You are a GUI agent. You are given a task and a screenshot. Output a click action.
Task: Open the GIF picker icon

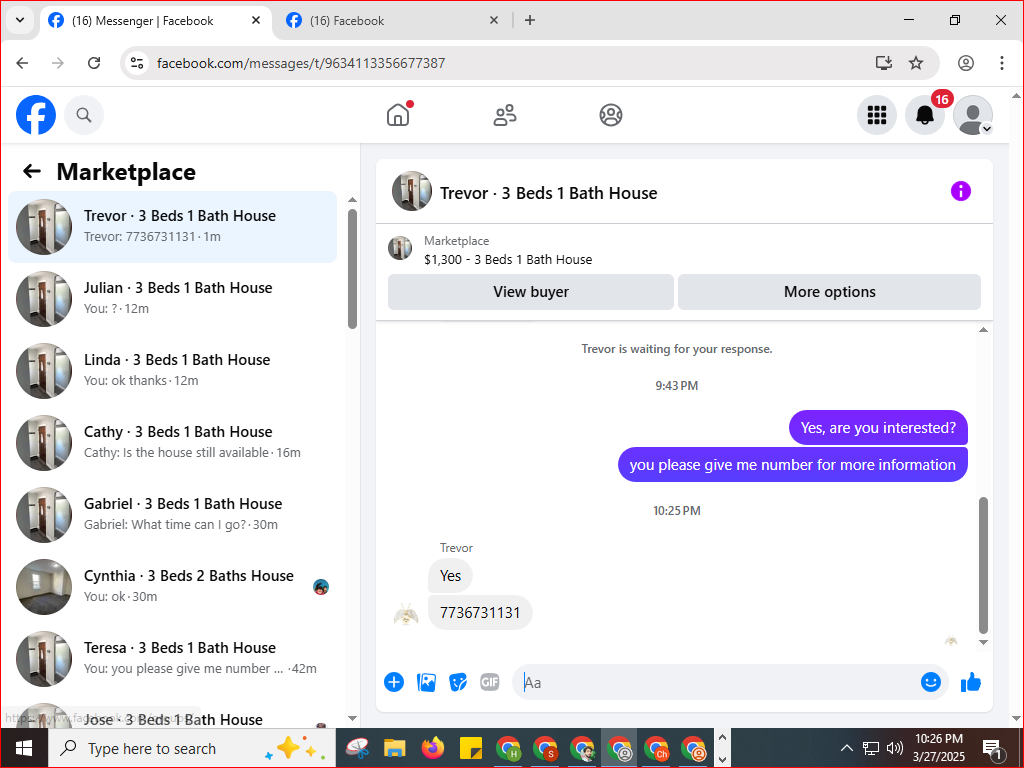tap(490, 682)
